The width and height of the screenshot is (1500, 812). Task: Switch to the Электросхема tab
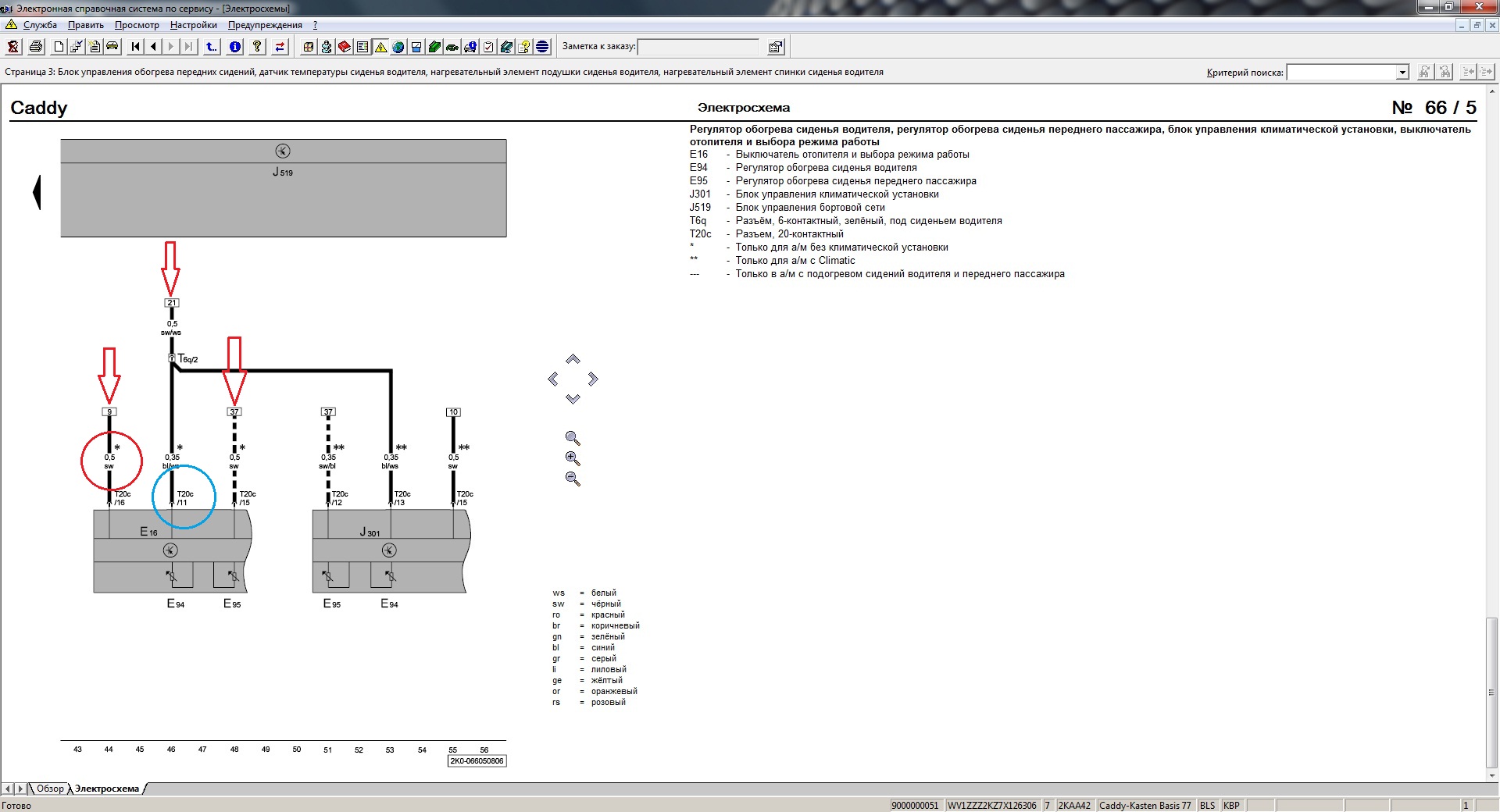coord(107,789)
